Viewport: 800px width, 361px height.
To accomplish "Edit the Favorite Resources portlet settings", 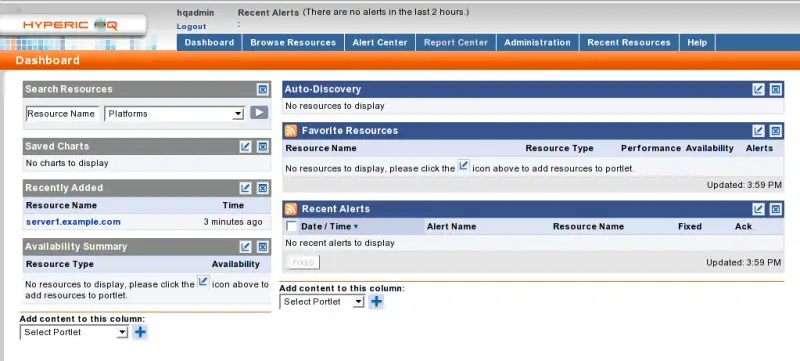I will (758, 131).
